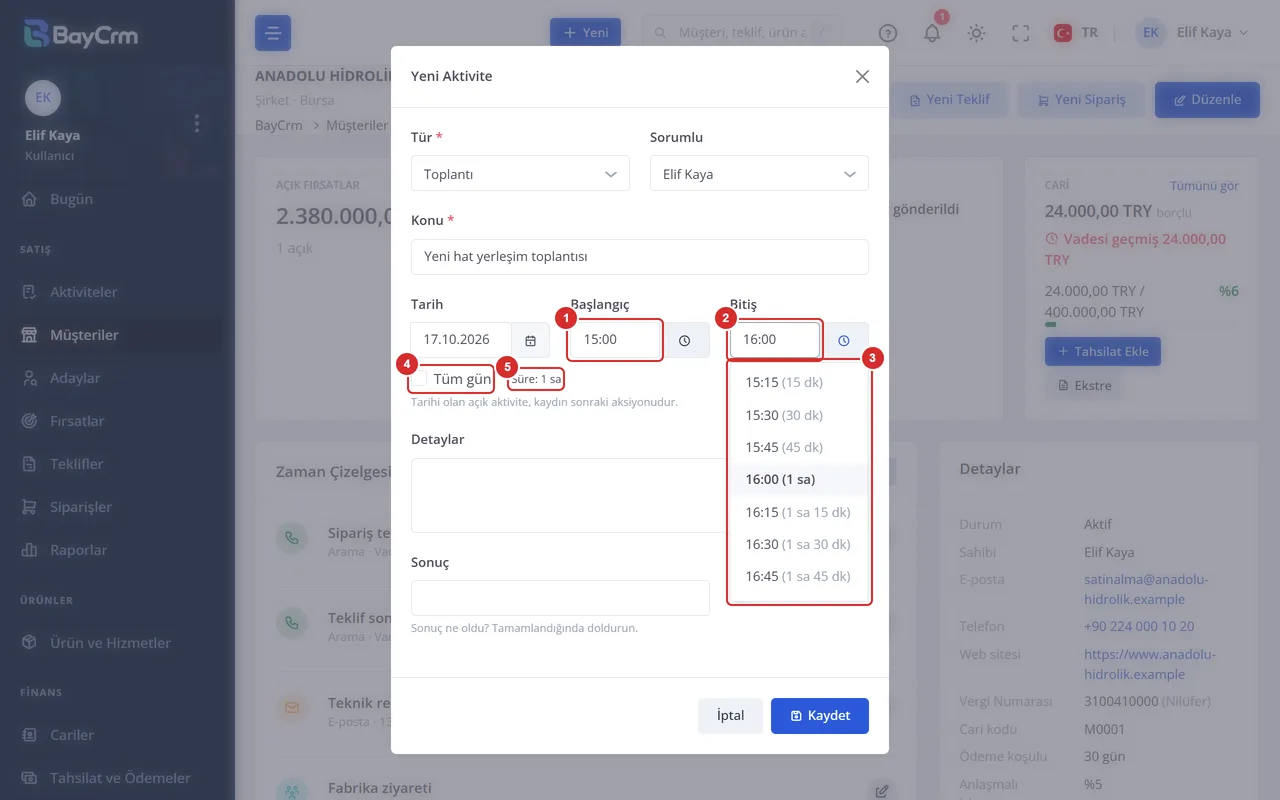The image size is (1280, 800).
Task: Save the activity with Kaydet
Action: pyautogui.click(x=820, y=716)
